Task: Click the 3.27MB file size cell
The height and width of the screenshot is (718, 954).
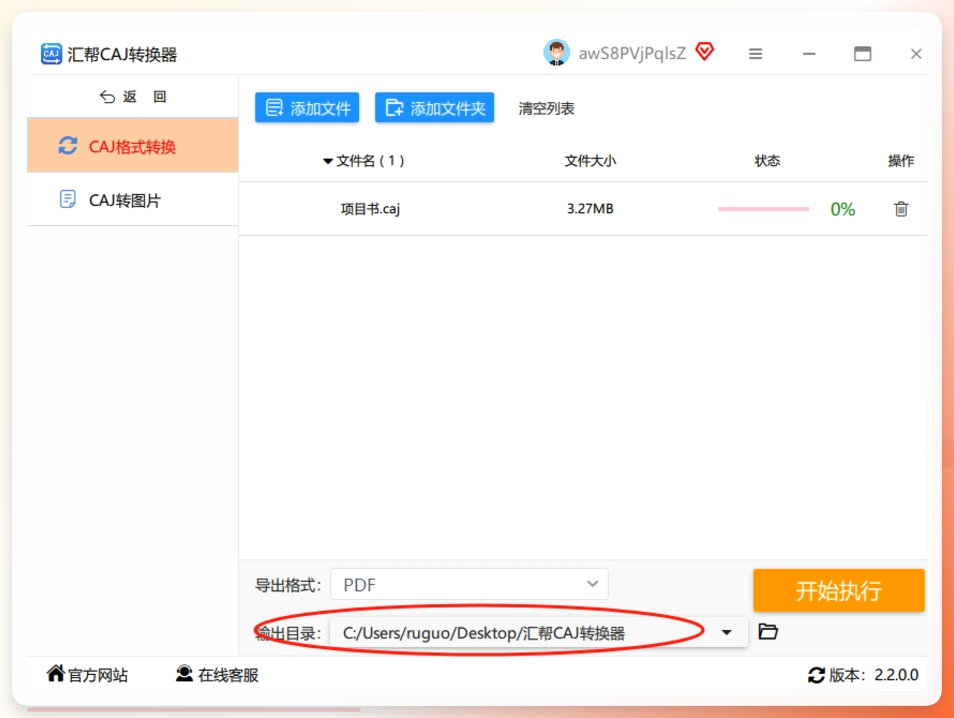Action: pyautogui.click(x=590, y=209)
